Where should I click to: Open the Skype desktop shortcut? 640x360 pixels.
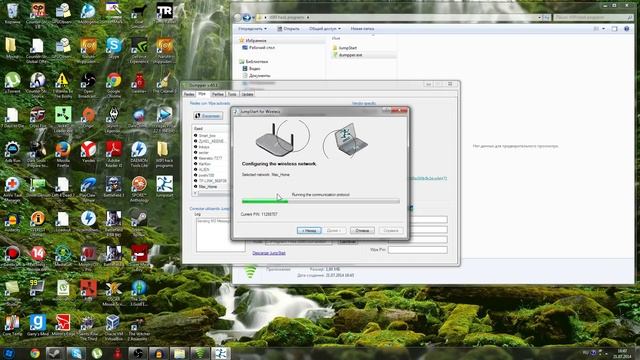(114, 48)
